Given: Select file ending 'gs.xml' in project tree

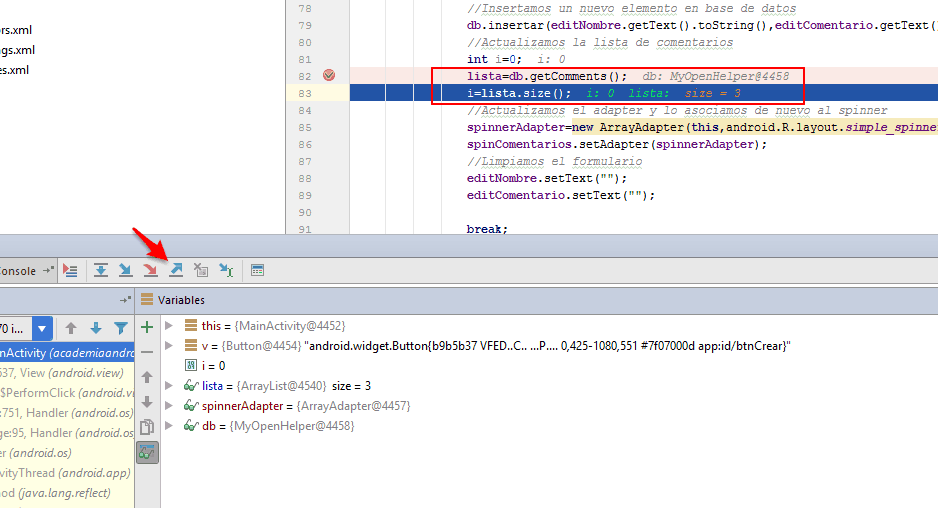Looking at the screenshot, I should pyautogui.click(x=17, y=50).
